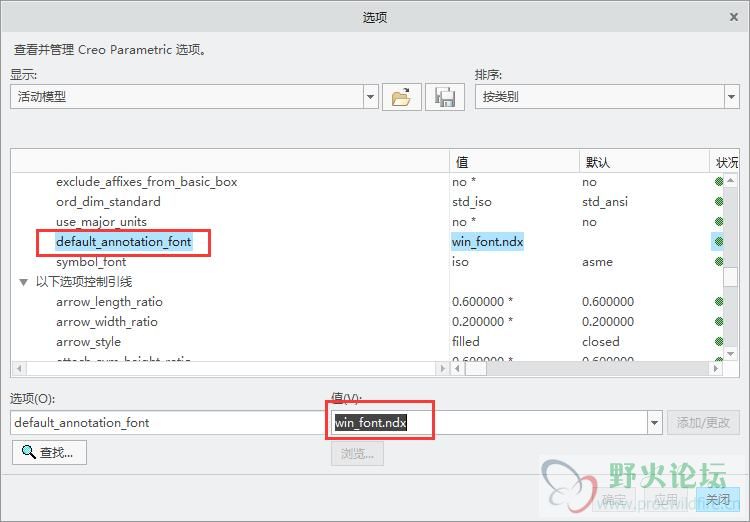750x522 pixels.
Task: Select the arrow_length_ratio option
Action: (109, 302)
